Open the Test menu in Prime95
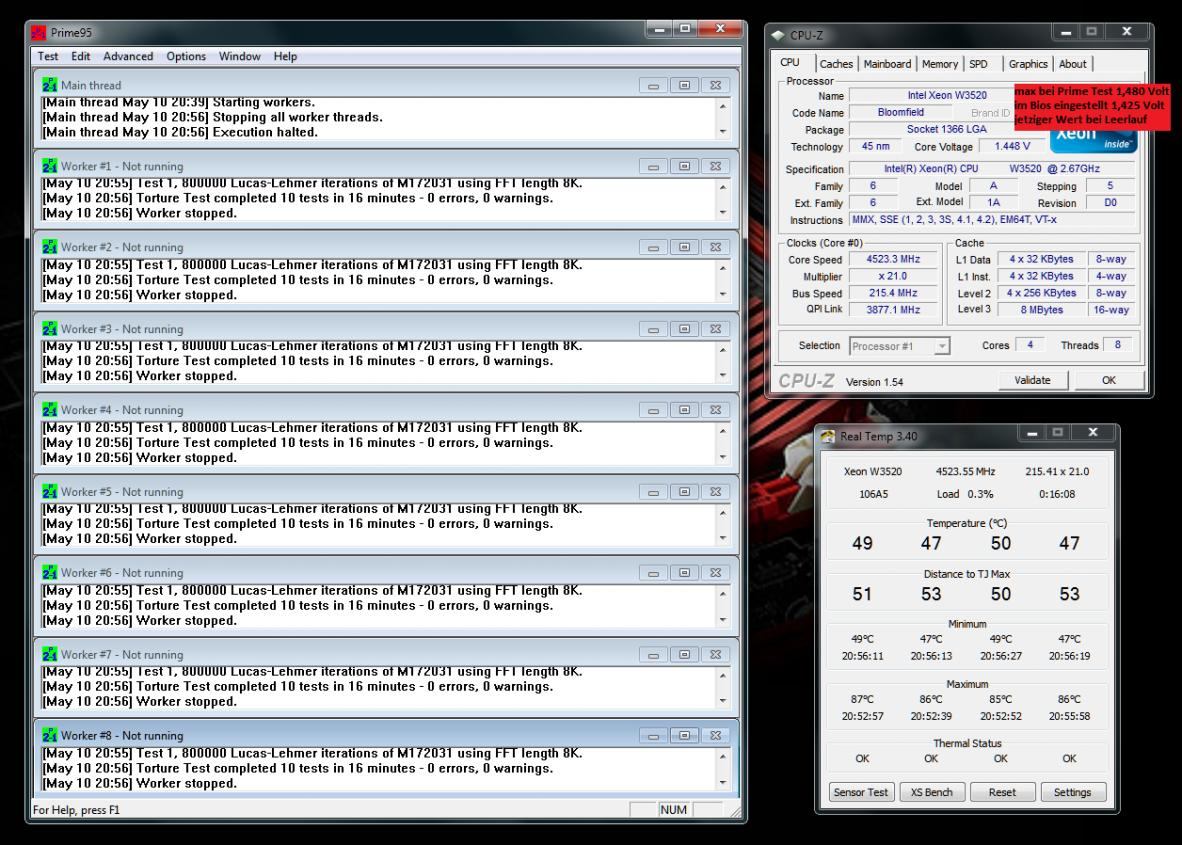The height and width of the screenshot is (845, 1182). click(x=47, y=57)
